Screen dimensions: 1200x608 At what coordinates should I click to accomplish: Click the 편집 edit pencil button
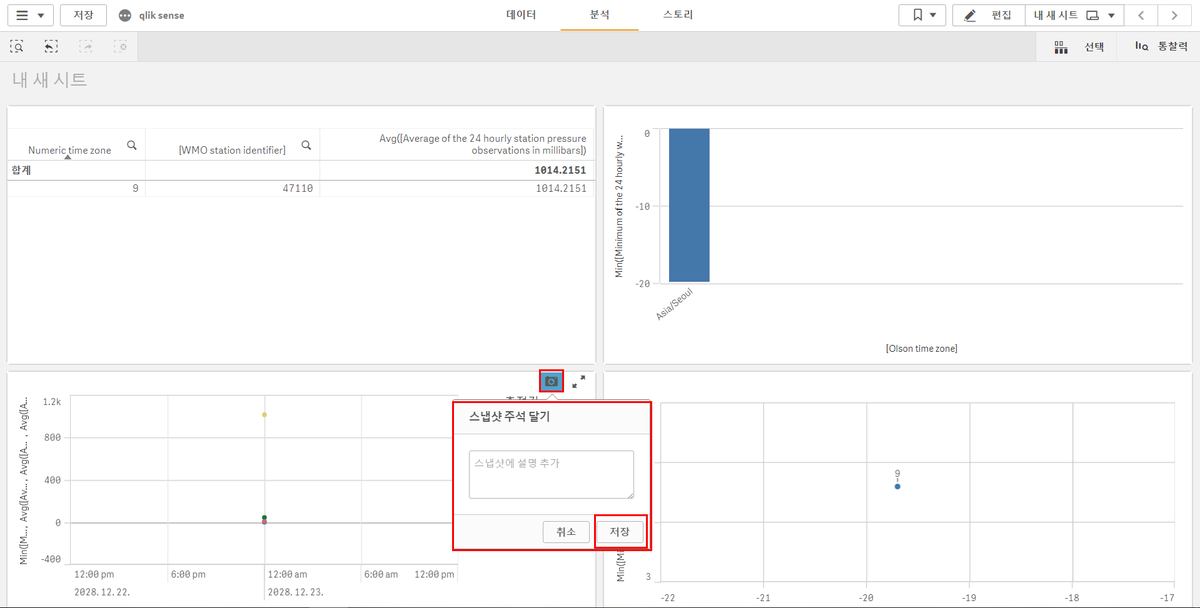tap(988, 15)
